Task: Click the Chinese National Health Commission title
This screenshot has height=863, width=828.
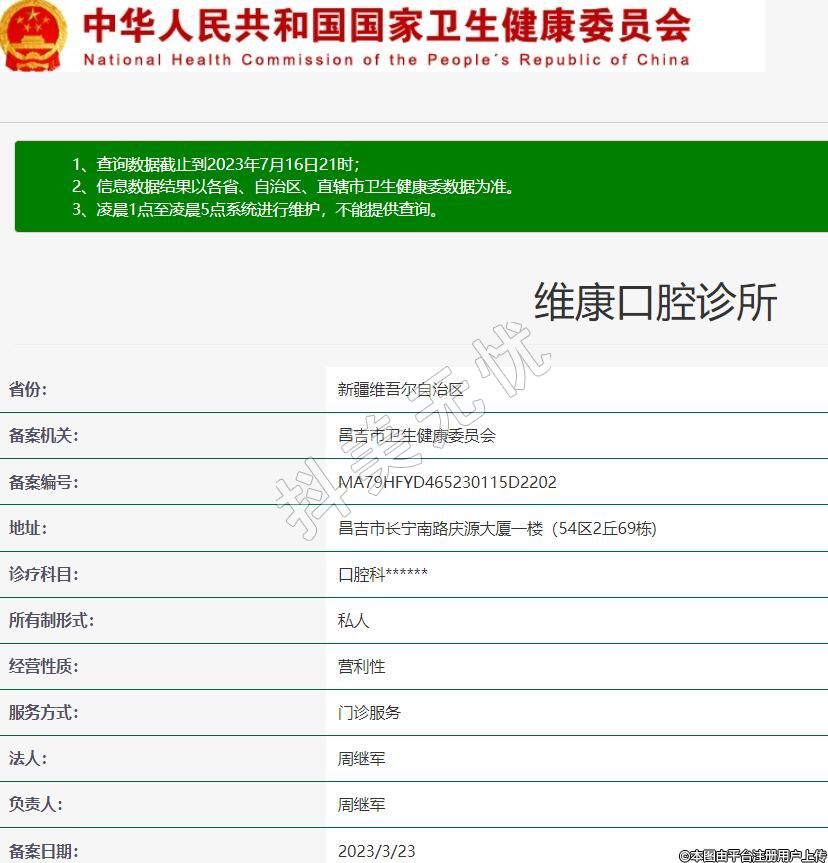Action: (386, 26)
